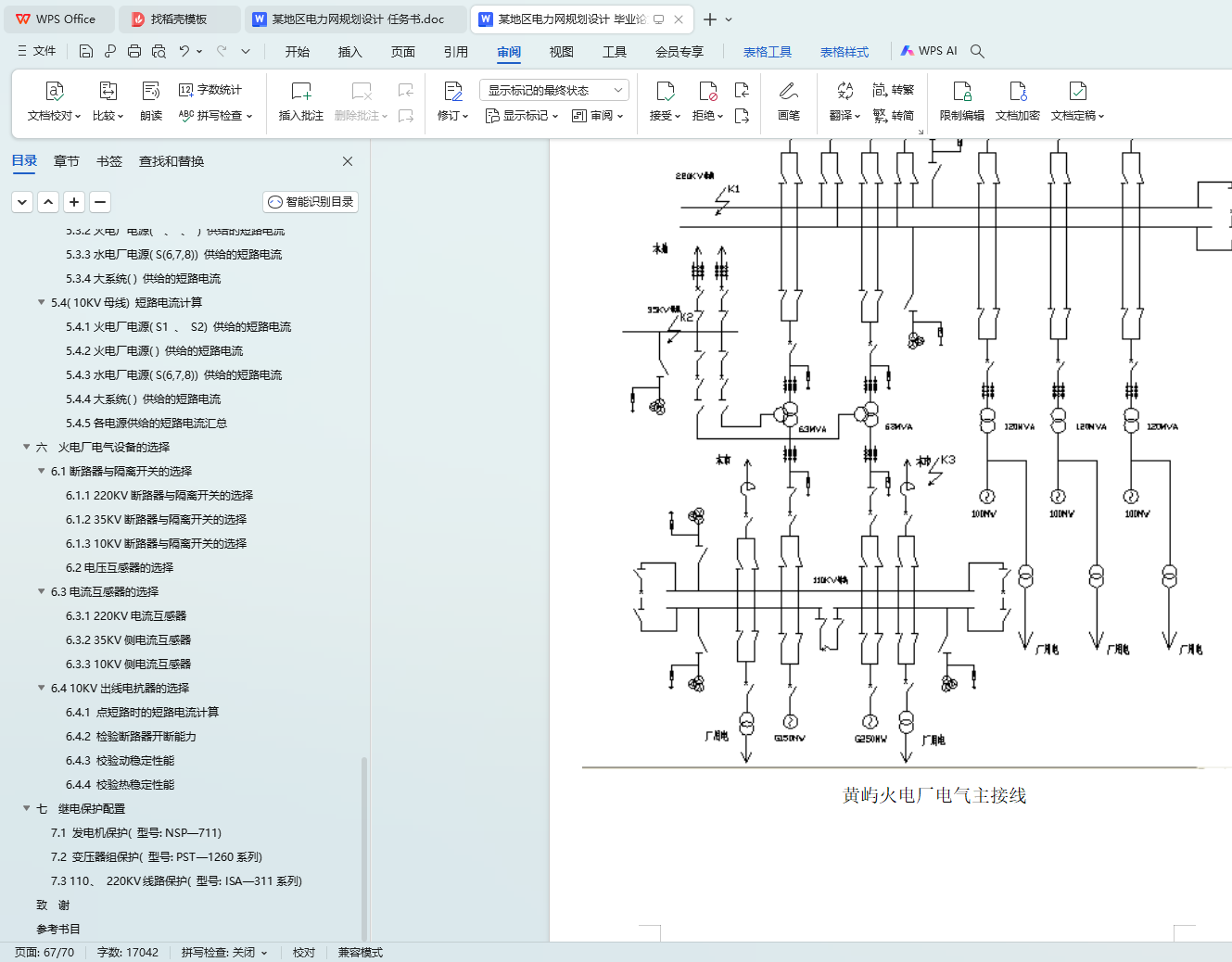Convert text using 转繁 button
The image size is (1232, 962).
tap(894, 90)
